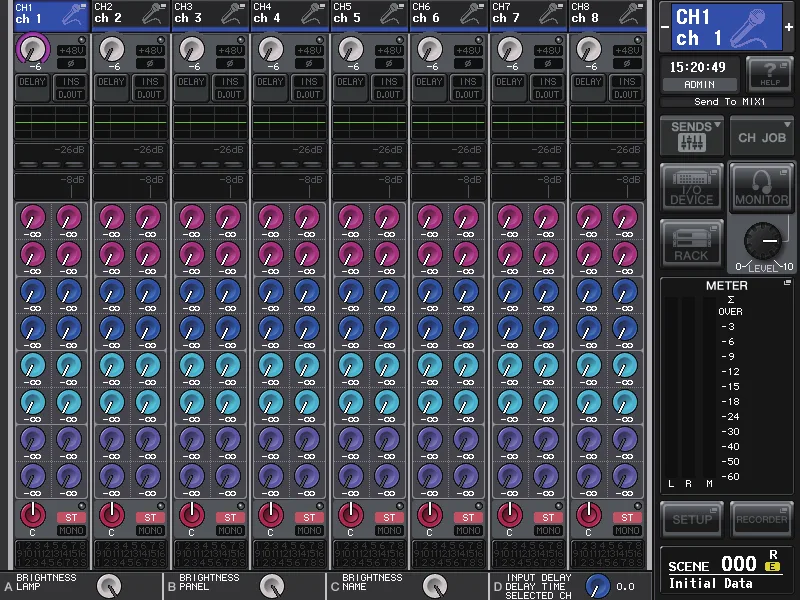This screenshot has height=600, width=800.
Task: Click the ch 8 head amp gain knob
Action: click(589, 49)
